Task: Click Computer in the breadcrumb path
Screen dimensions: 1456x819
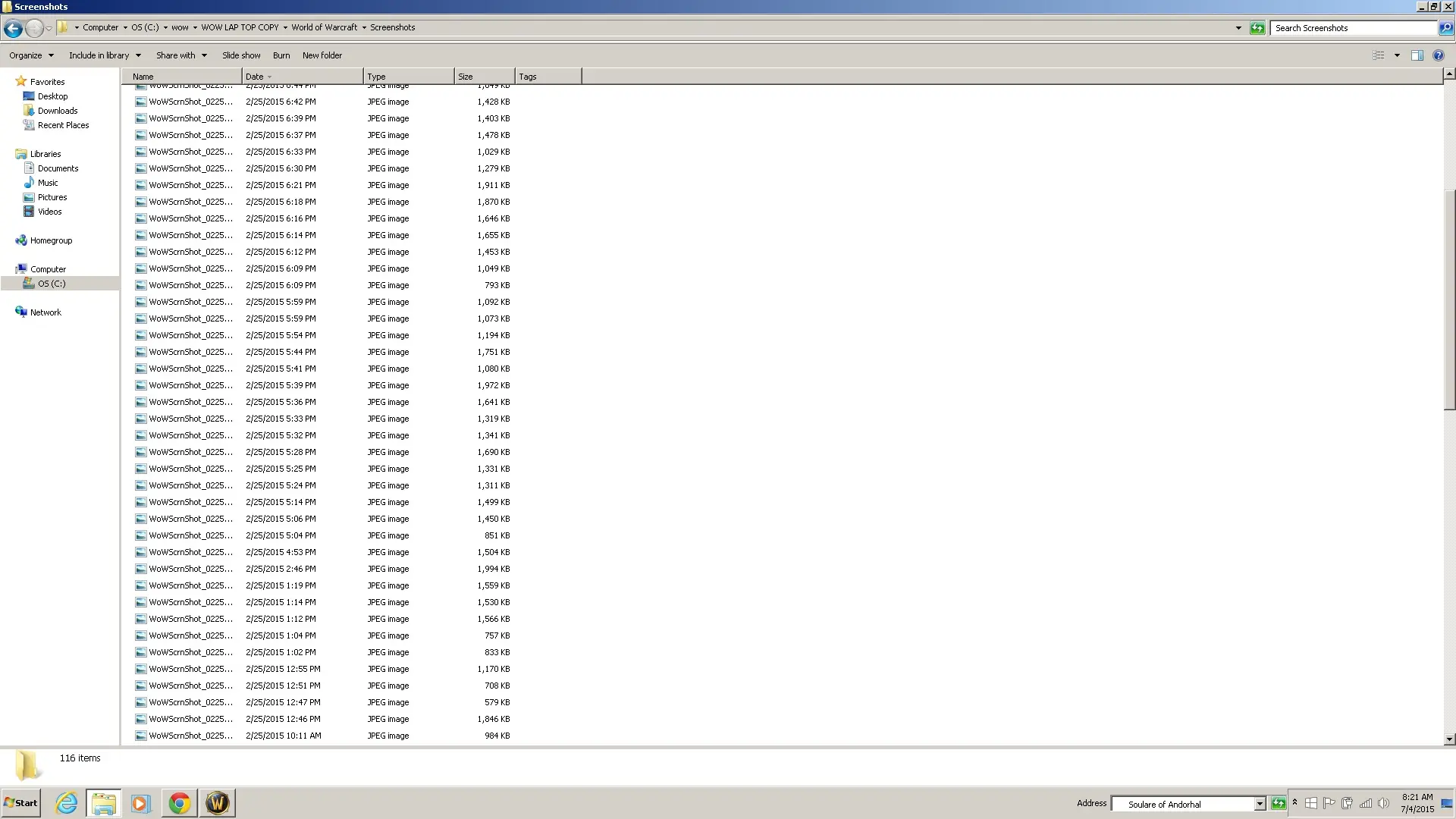Action: point(100,27)
